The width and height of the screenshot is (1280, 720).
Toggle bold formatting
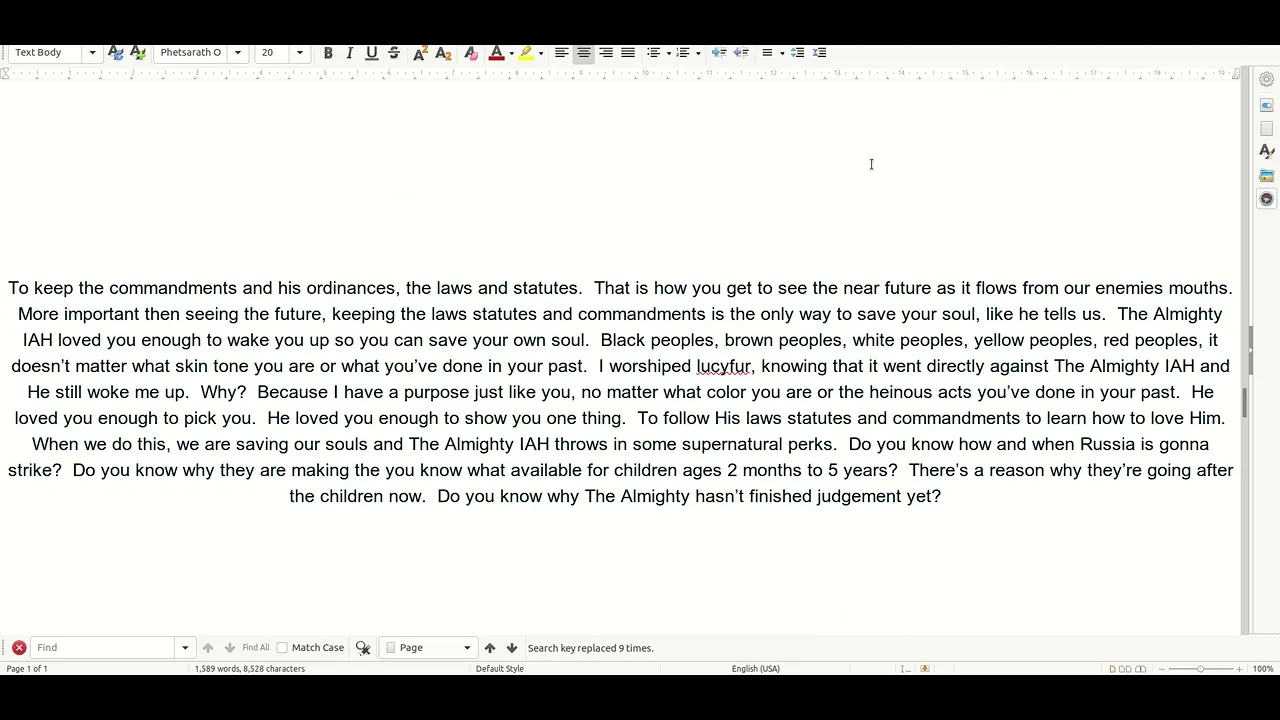pos(328,53)
